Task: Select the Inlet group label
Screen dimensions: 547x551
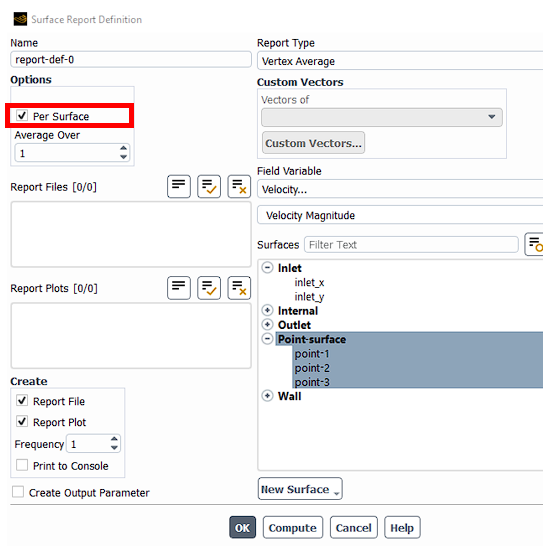Action: tap(289, 268)
